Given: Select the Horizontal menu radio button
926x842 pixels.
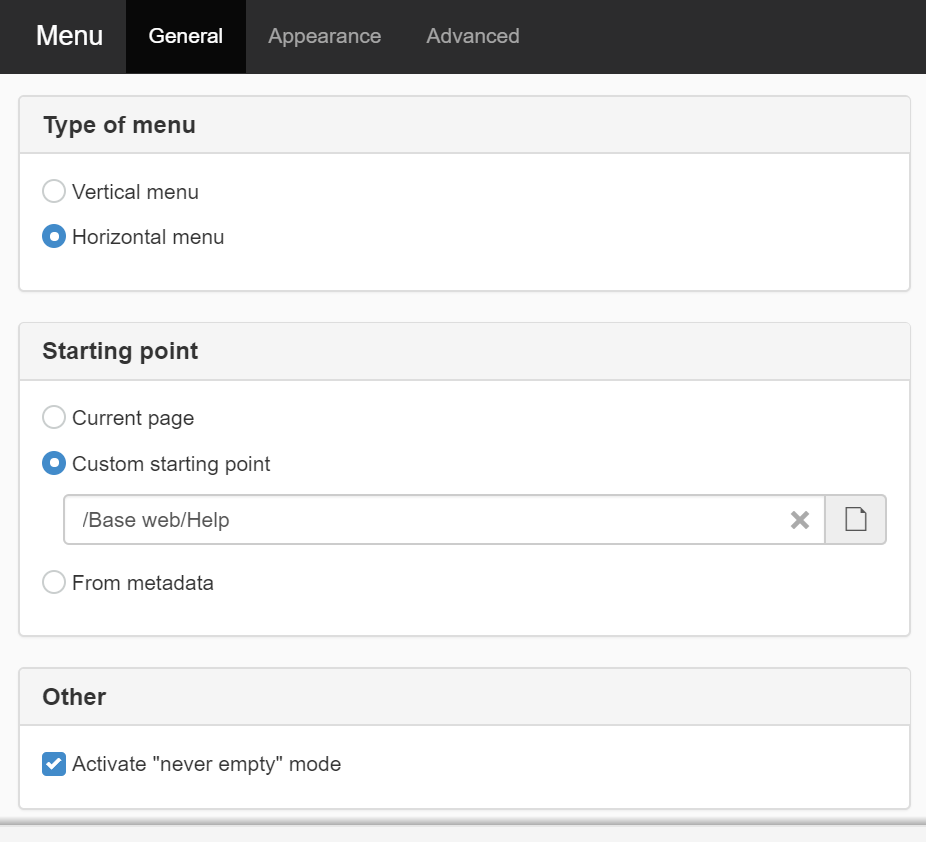Looking at the screenshot, I should 54,237.
